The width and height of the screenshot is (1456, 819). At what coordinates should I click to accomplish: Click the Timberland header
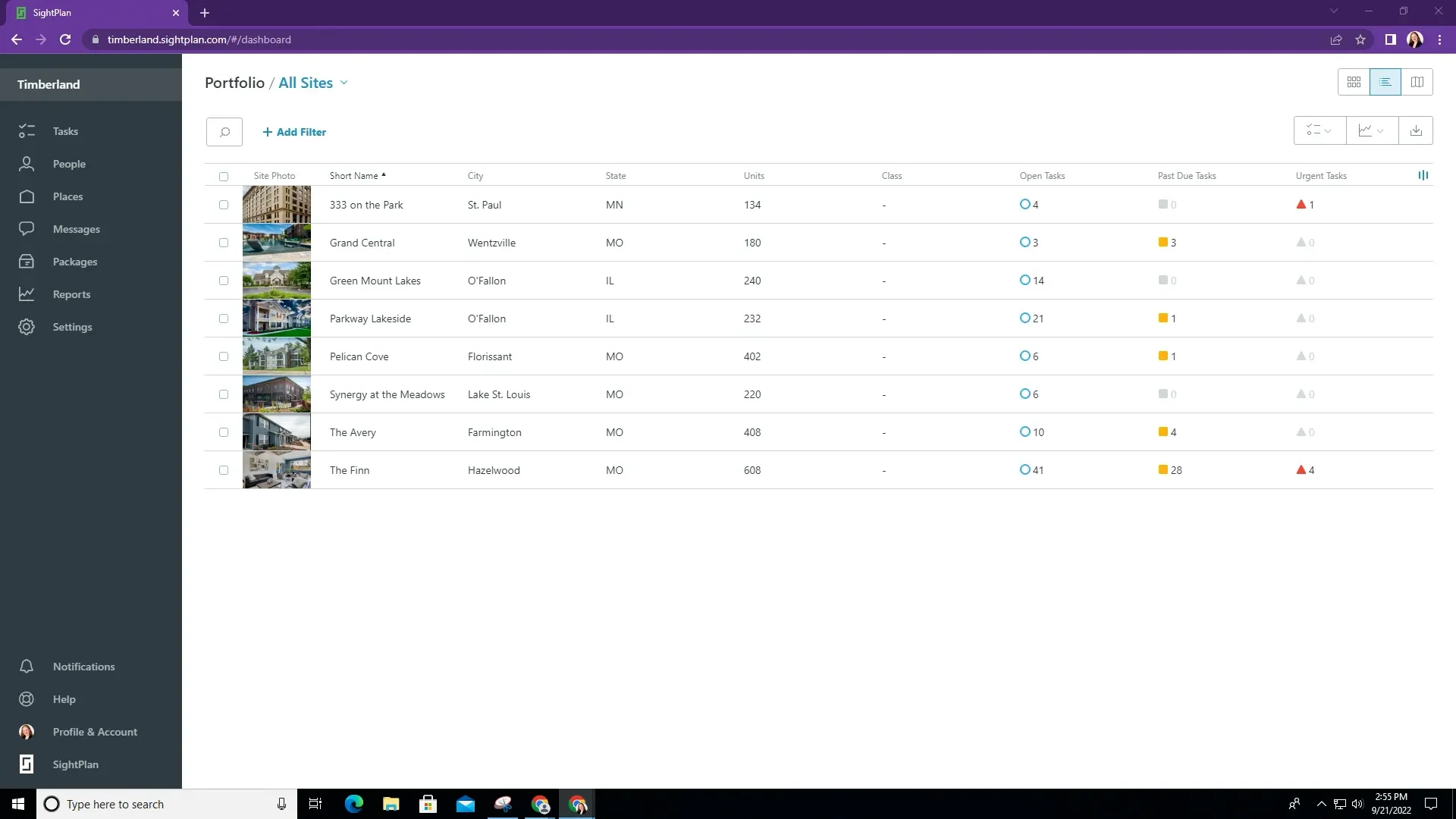(49, 84)
